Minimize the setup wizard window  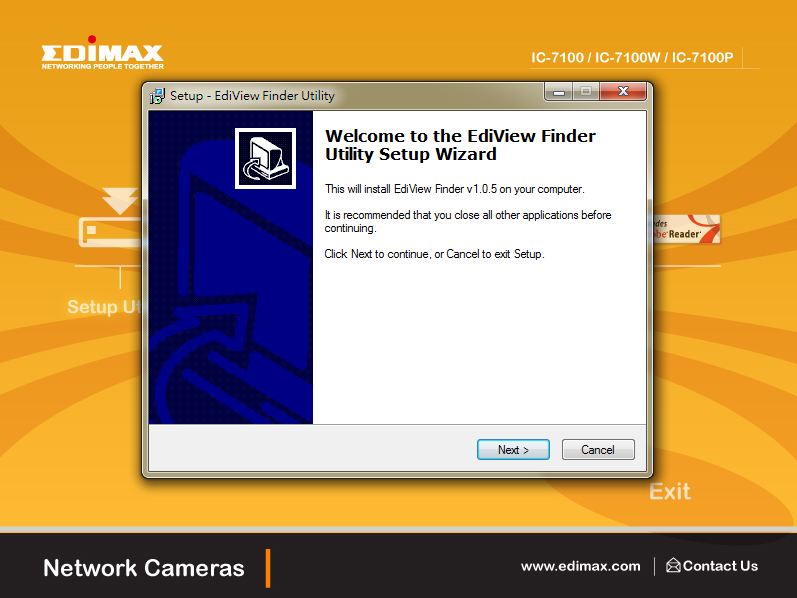pyautogui.click(x=559, y=92)
